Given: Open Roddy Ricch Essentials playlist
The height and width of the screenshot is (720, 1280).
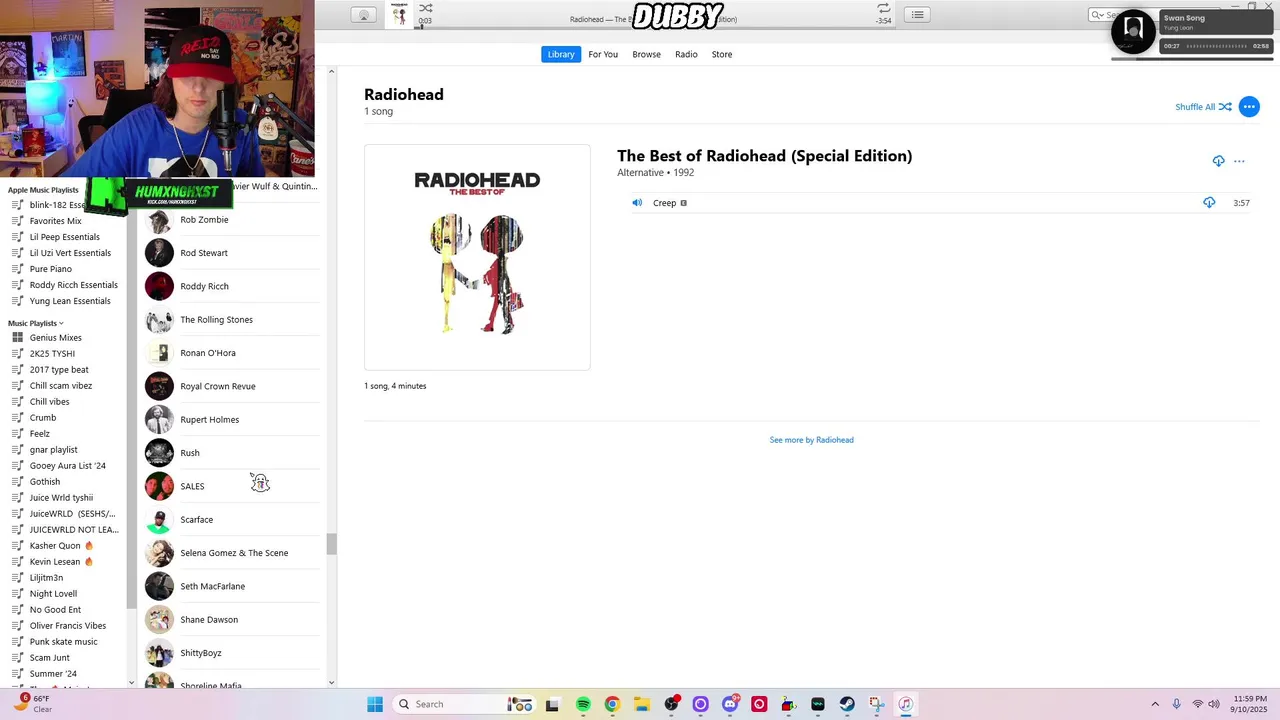Looking at the screenshot, I should click(x=65, y=285).
